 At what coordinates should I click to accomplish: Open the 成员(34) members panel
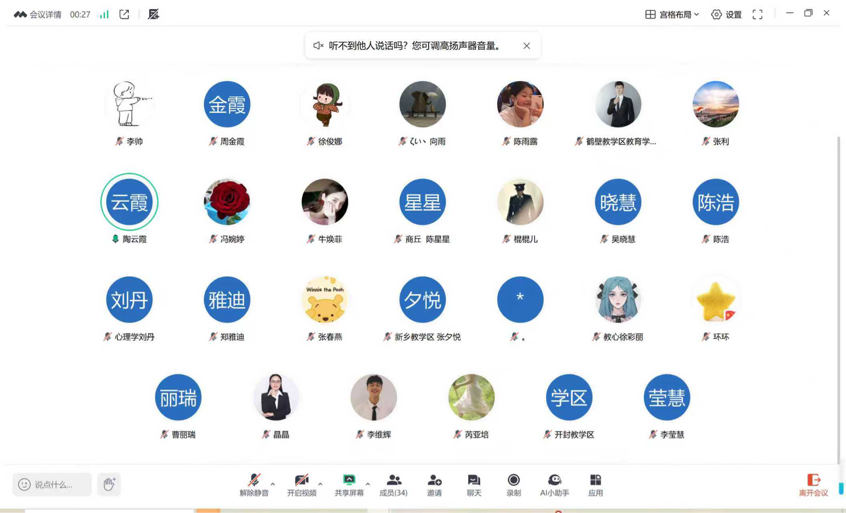[394, 485]
